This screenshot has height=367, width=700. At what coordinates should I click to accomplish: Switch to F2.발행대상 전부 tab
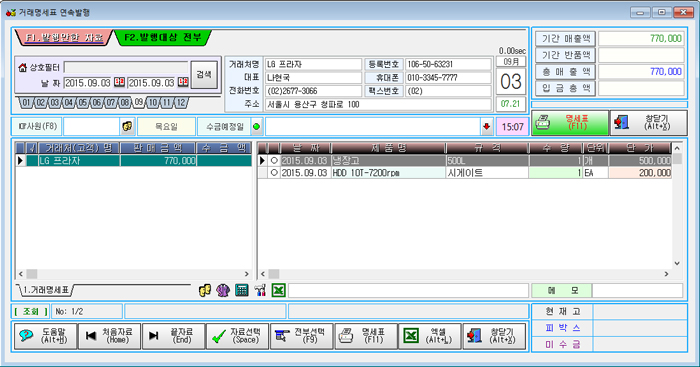162,38
